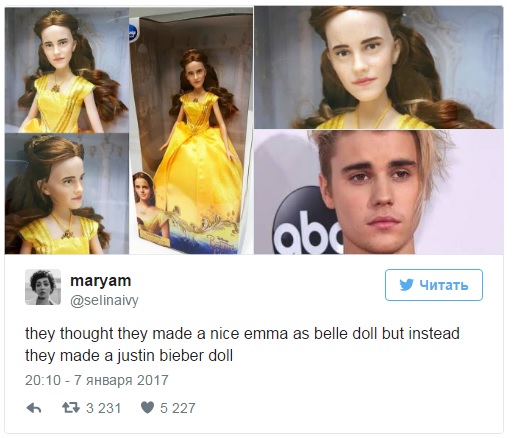The width and height of the screenshot is (514, 438).
Task: Open boxed doll in yellow gown photo
Action: (x=191, y=131)
